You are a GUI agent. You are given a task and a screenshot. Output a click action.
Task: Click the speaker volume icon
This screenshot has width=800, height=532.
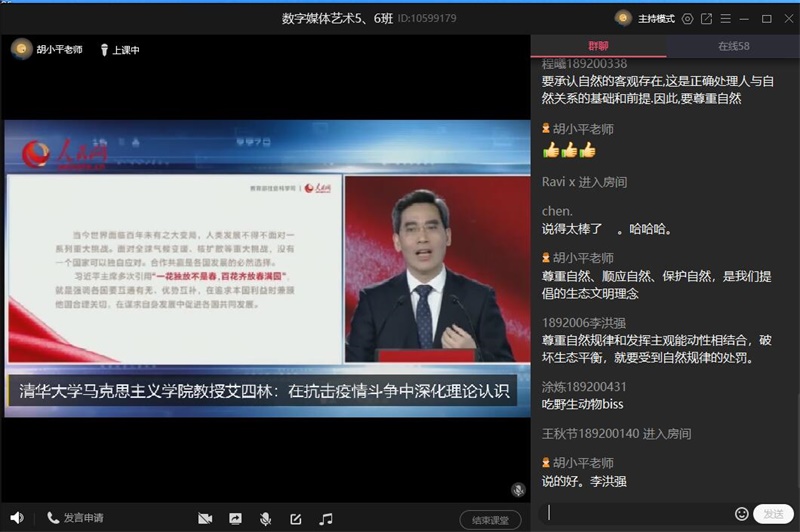coord(16,518)
